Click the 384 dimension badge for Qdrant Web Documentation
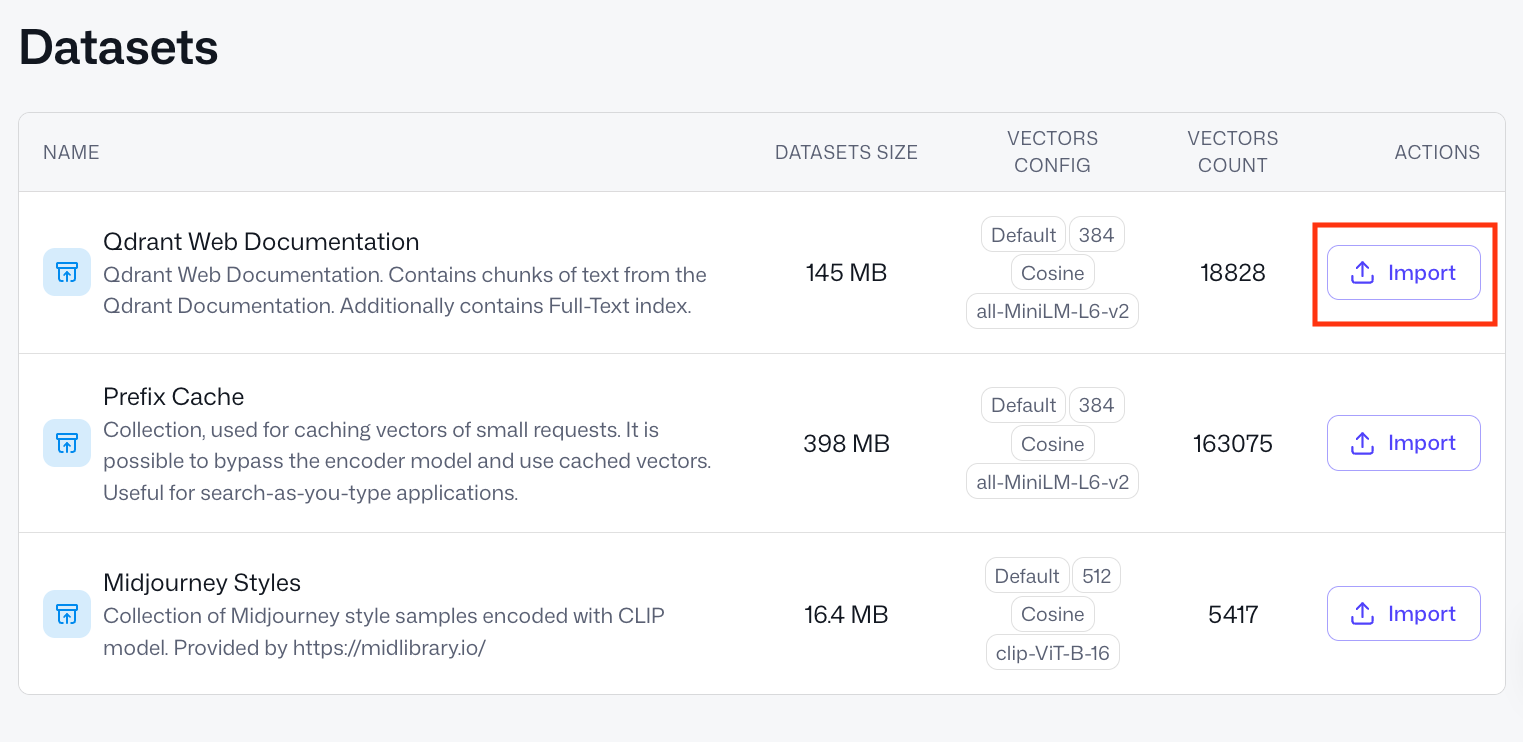The width and height of the screenshot is (1523, 742). pos(1096,234)
